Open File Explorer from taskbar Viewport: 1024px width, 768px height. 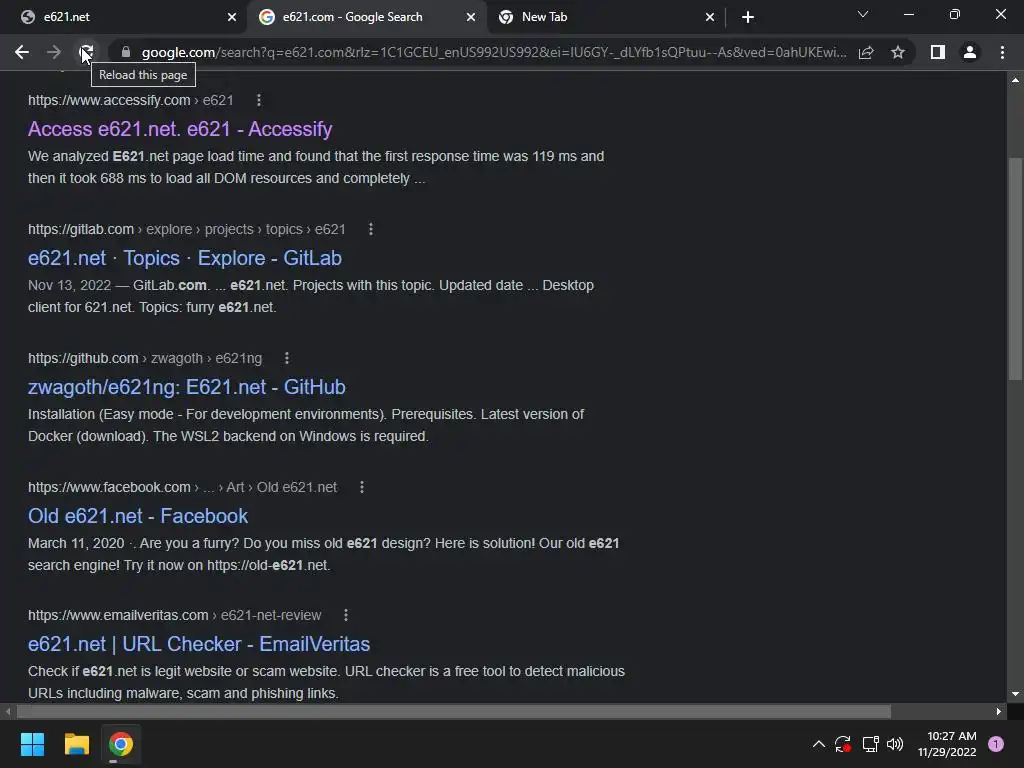coord(76,744)
